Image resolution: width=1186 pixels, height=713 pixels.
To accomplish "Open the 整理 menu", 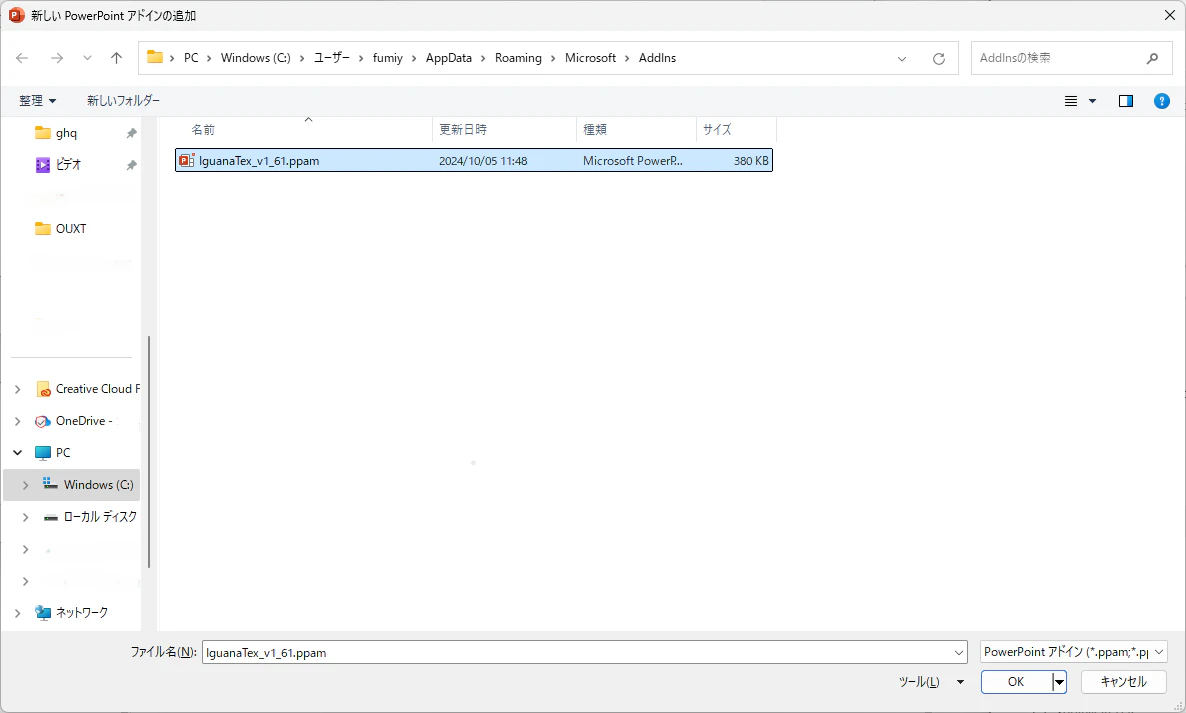I will click(x=38, y=101).
